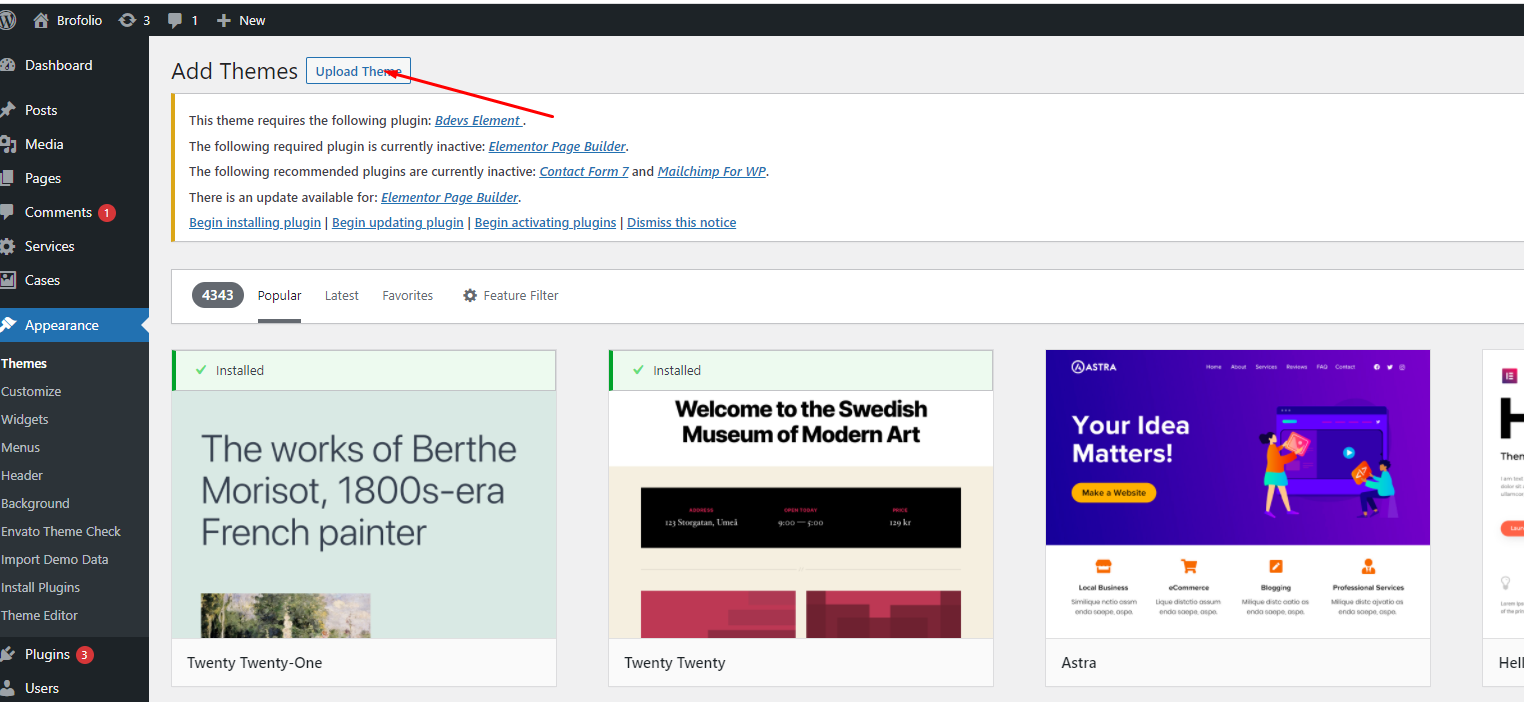Switch to the Latest tab
Viewport: 1524px width, 702px height.
(x=342, y=295)
